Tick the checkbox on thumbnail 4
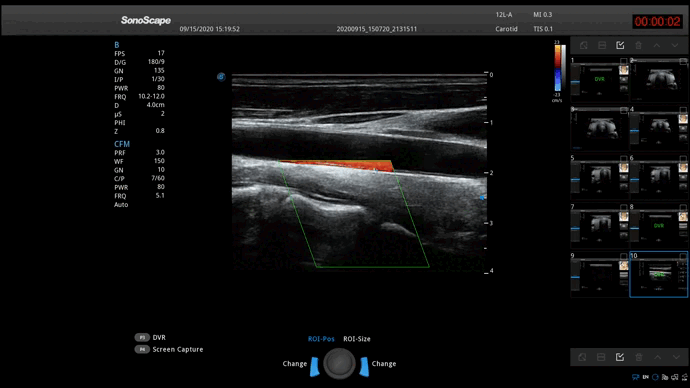The image size is (690, 388). click(683, 110)
